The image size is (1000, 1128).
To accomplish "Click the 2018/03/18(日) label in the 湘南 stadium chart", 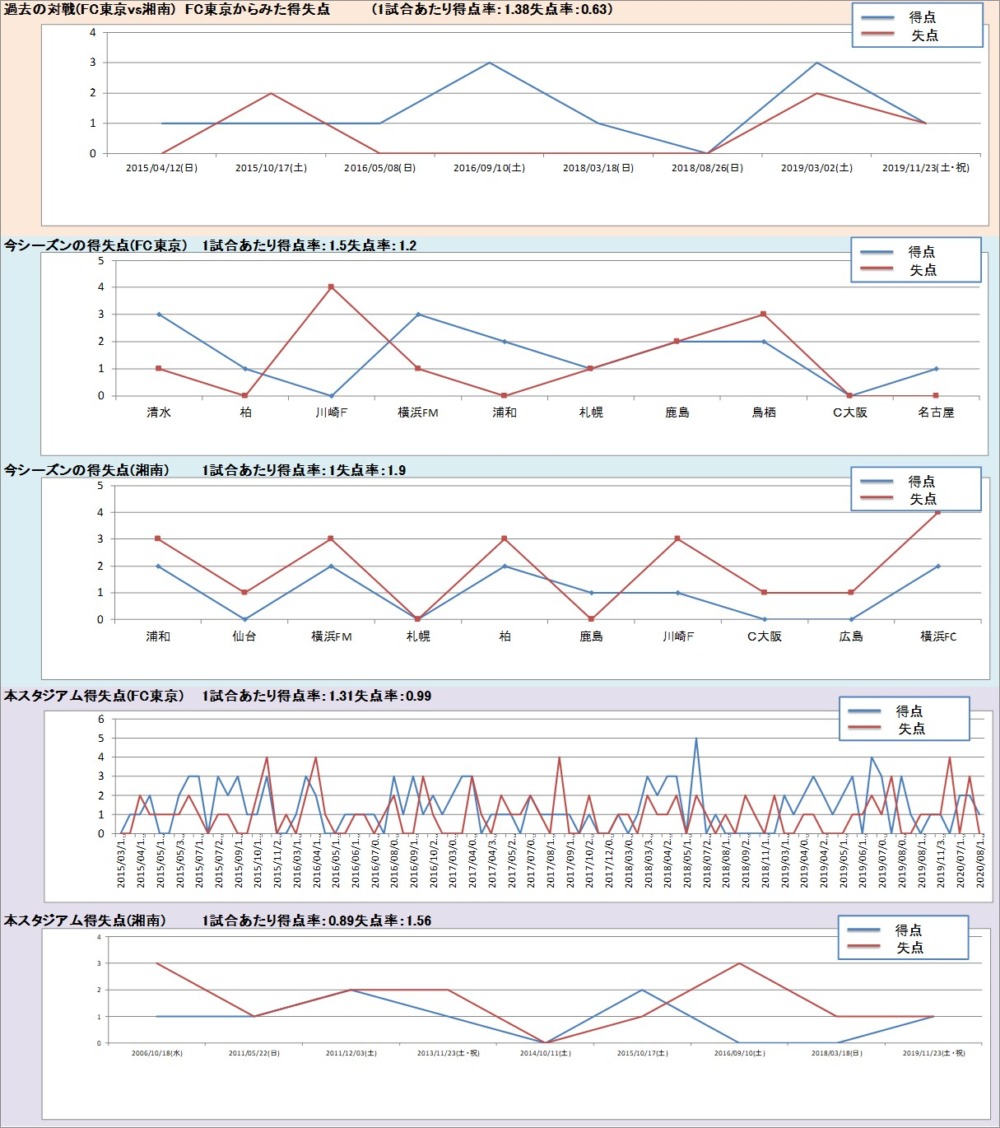I will 837,1053.
